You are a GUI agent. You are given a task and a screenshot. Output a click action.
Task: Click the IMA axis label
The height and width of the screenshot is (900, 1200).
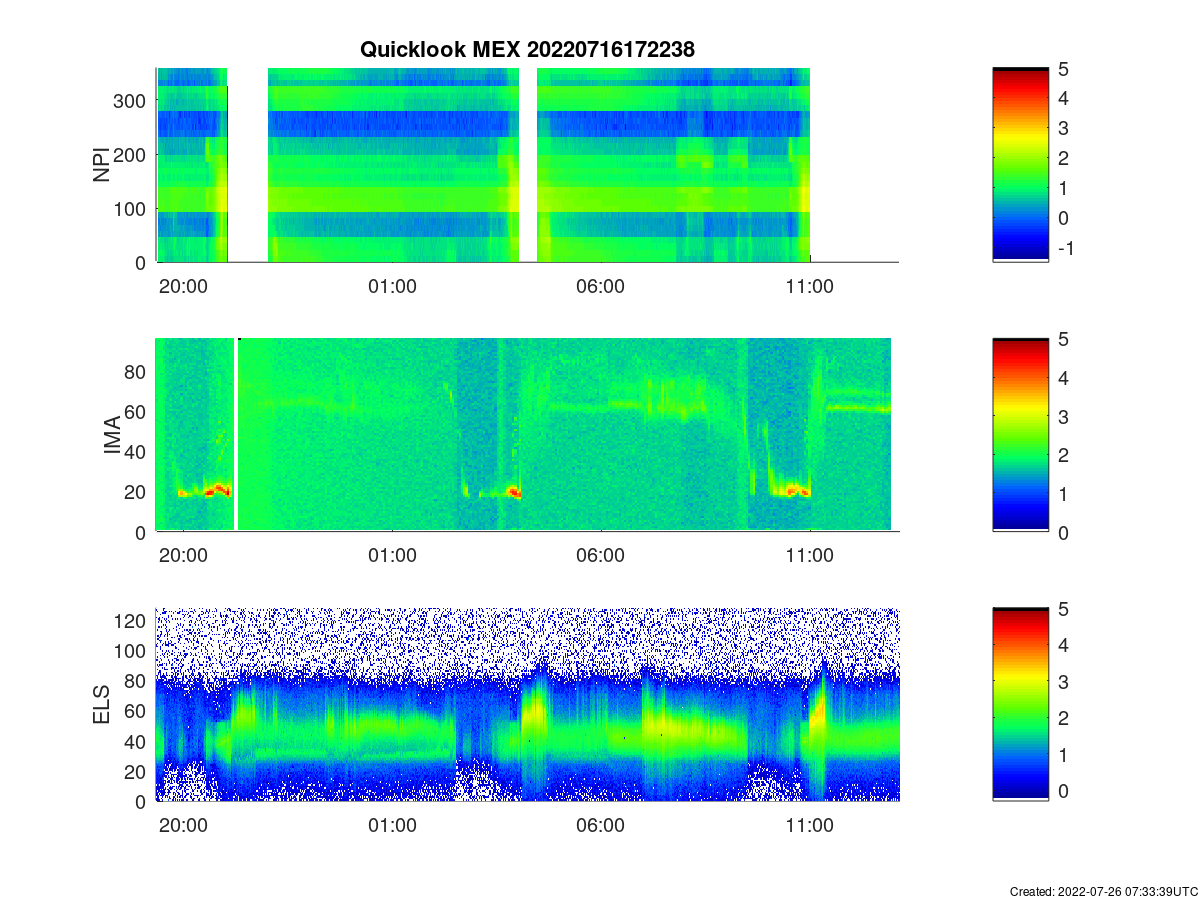112,436
